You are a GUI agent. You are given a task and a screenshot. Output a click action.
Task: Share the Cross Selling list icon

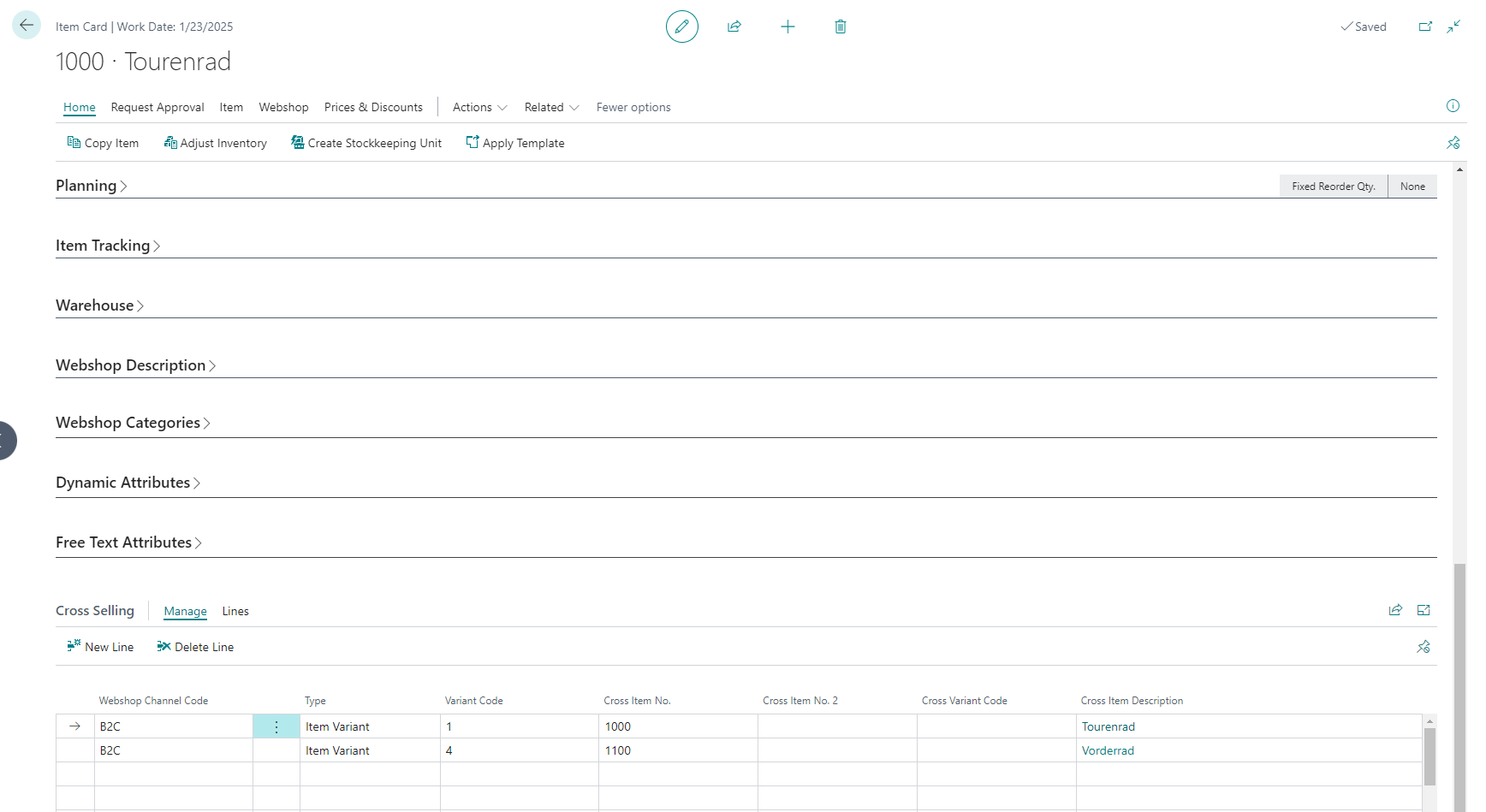tap(1395, 610)
